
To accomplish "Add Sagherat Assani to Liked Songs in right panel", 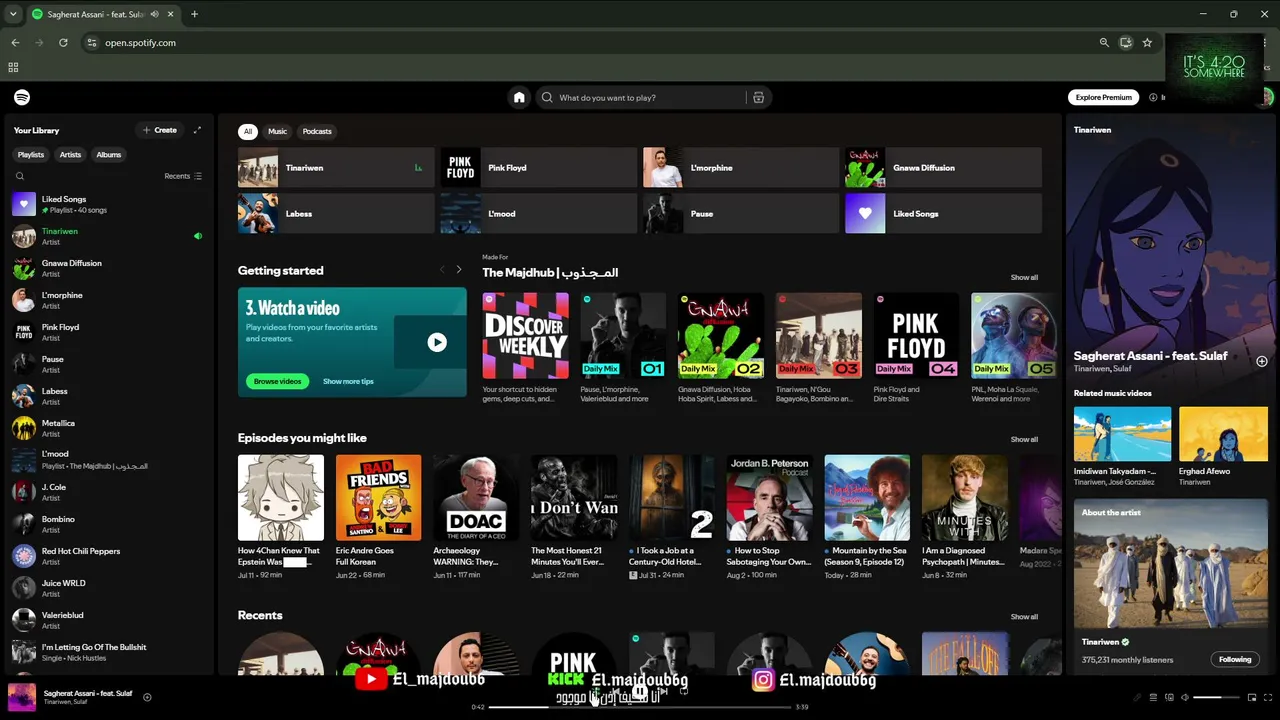I will [x=1262, y=361].
